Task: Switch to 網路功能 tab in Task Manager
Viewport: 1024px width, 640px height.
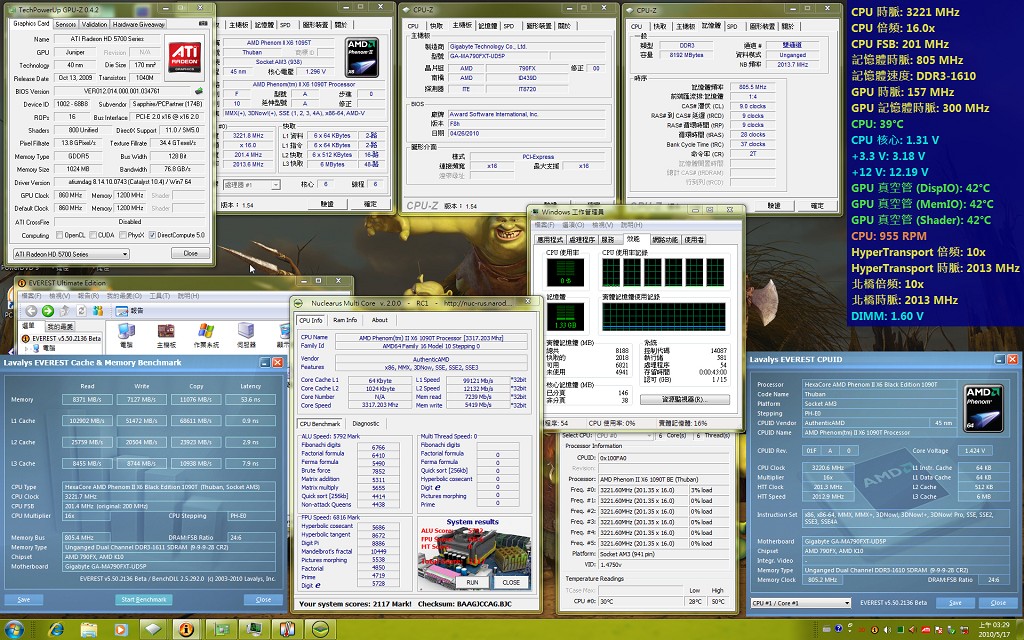Action: [664, 240]
